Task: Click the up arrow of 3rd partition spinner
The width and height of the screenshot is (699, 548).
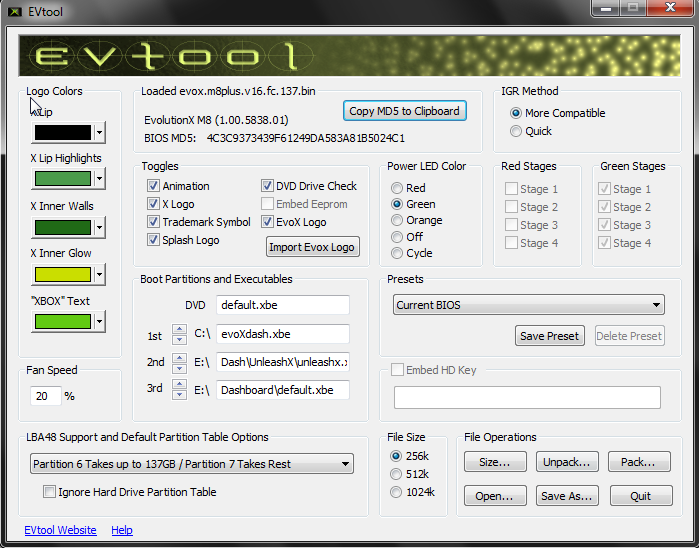Action: (x=179, y=384)
